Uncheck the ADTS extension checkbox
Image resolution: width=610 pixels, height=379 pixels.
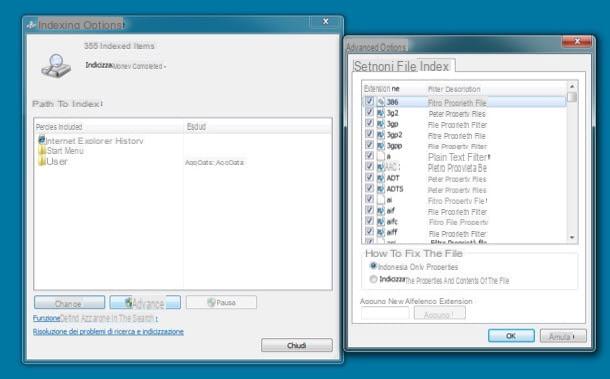click(369, 188)
